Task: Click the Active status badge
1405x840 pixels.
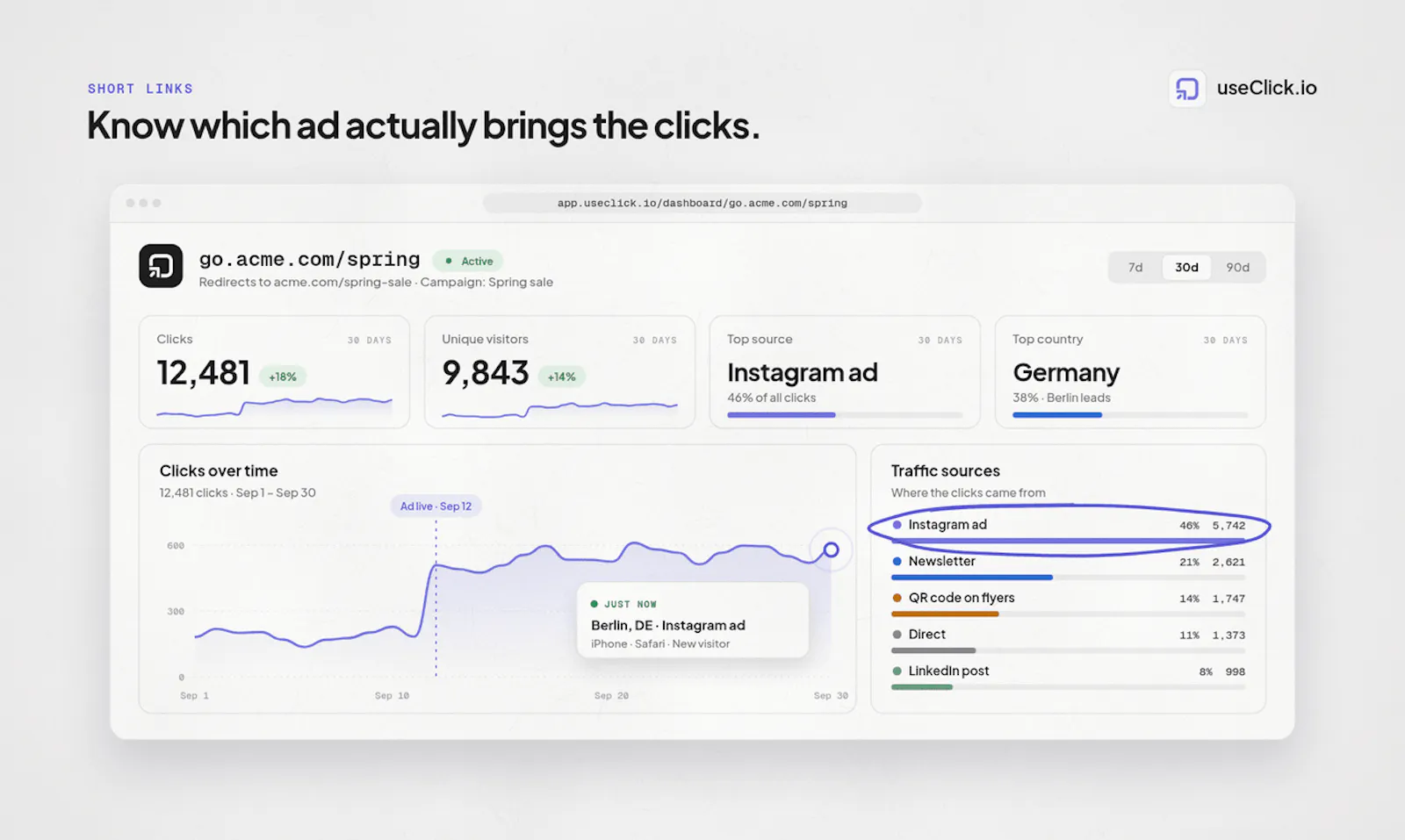Action: [468, 261]
